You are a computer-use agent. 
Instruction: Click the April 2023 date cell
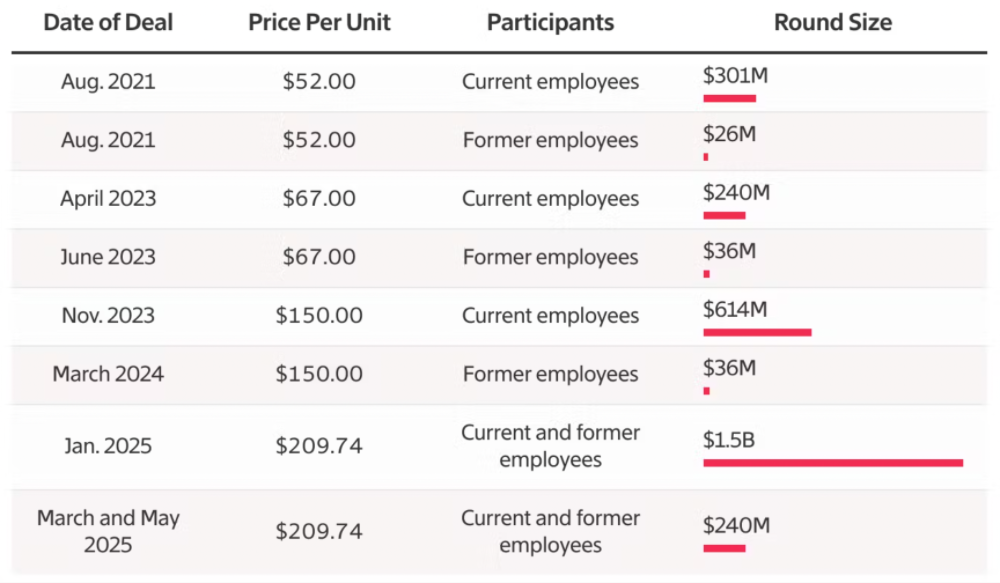click(108, 198)
